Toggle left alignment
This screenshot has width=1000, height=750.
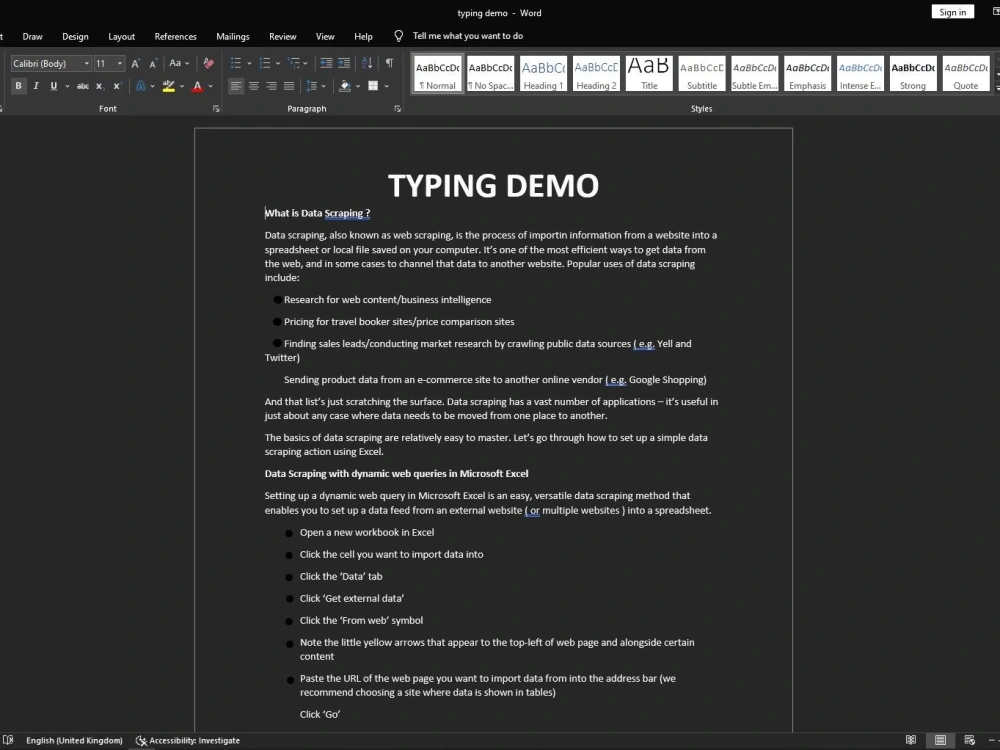click(x=236, y=86)
